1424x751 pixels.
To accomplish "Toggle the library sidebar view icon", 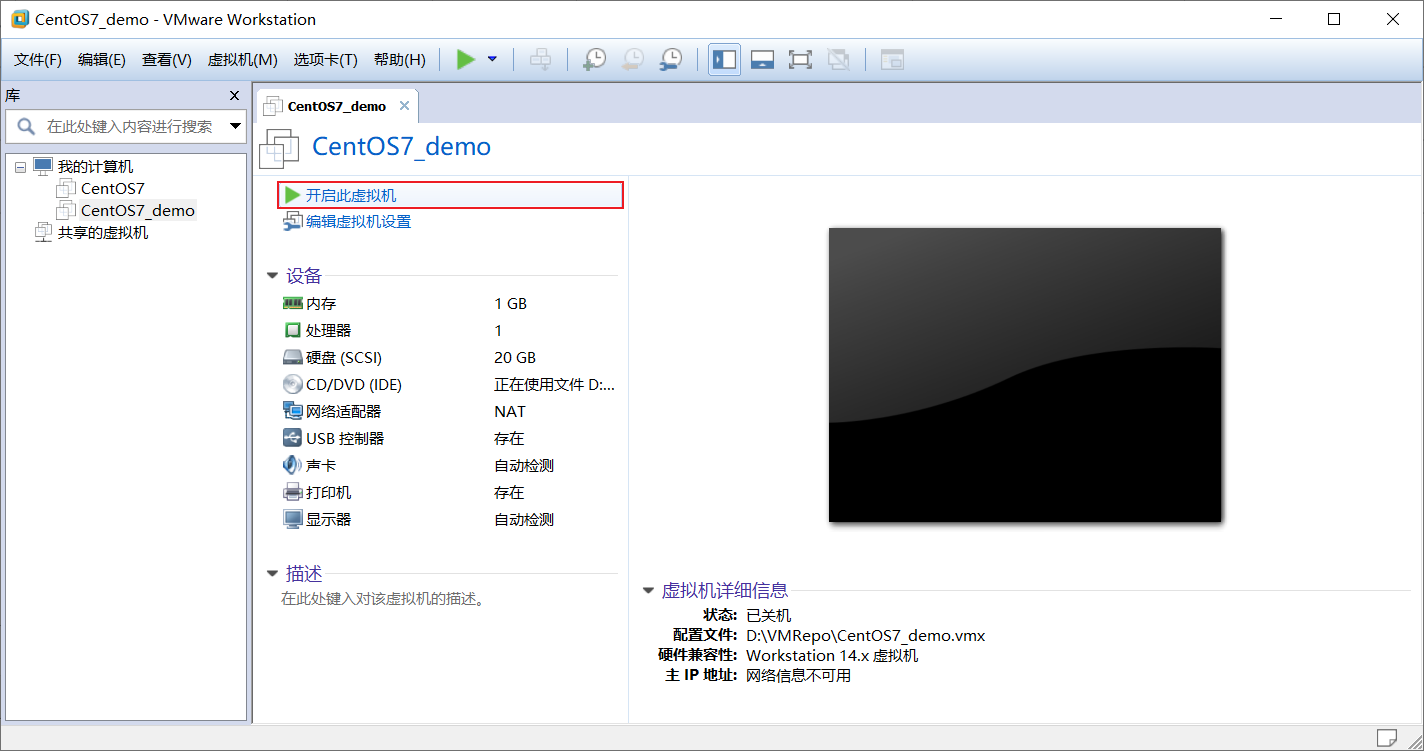I will (724, 60).
